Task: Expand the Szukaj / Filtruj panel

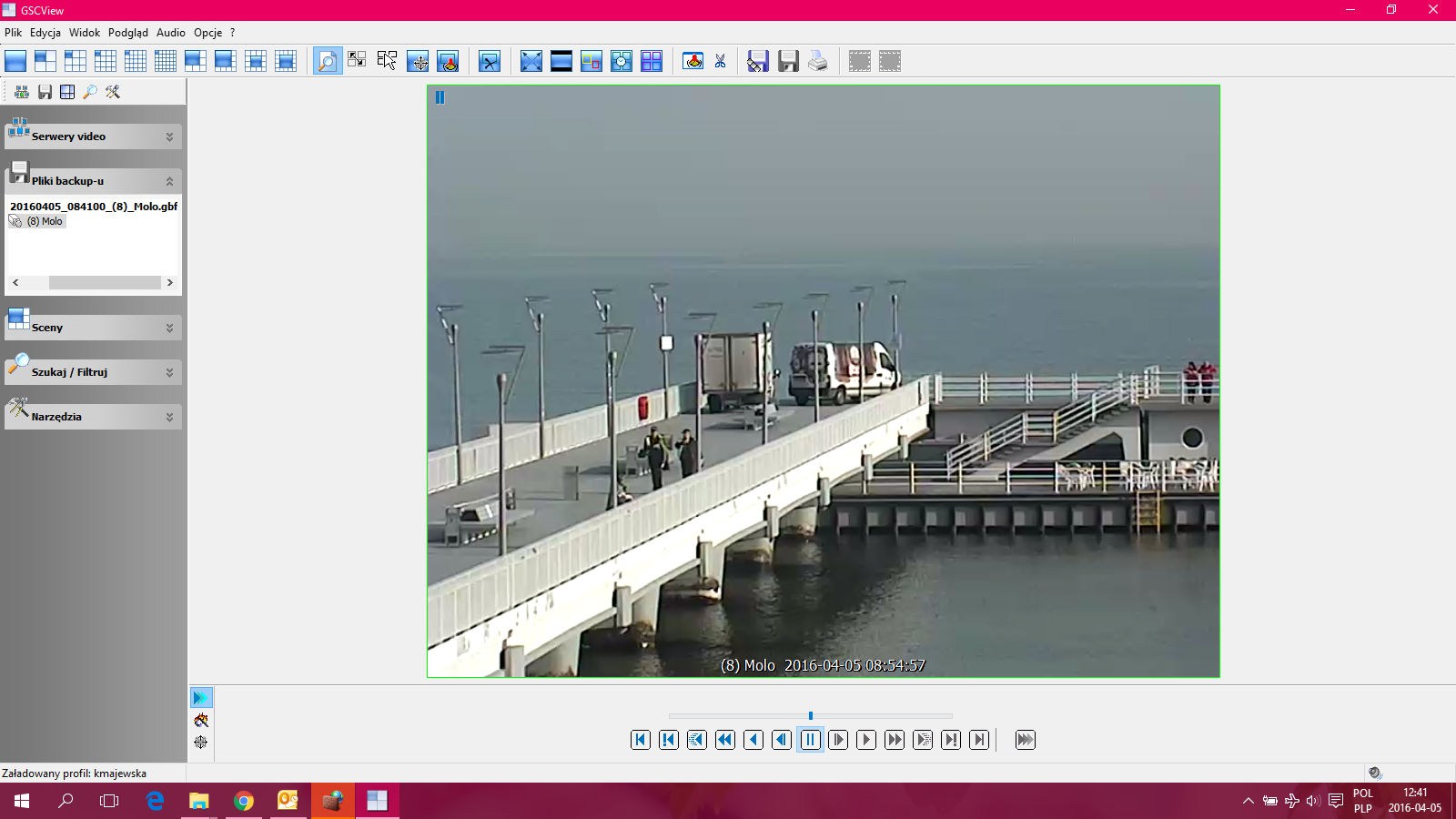Action: pos(169,373)
